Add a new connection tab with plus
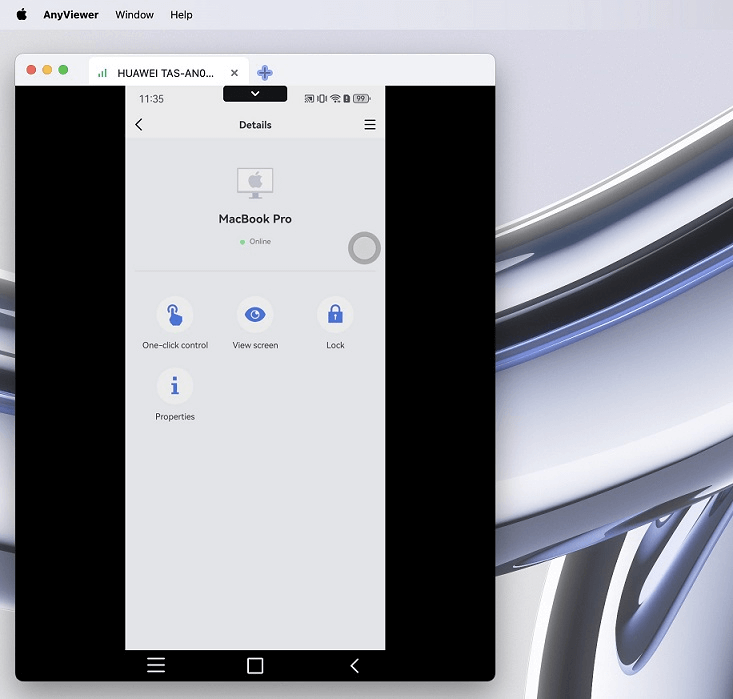Viewport: 733px width, 699px height. [265, 72]
